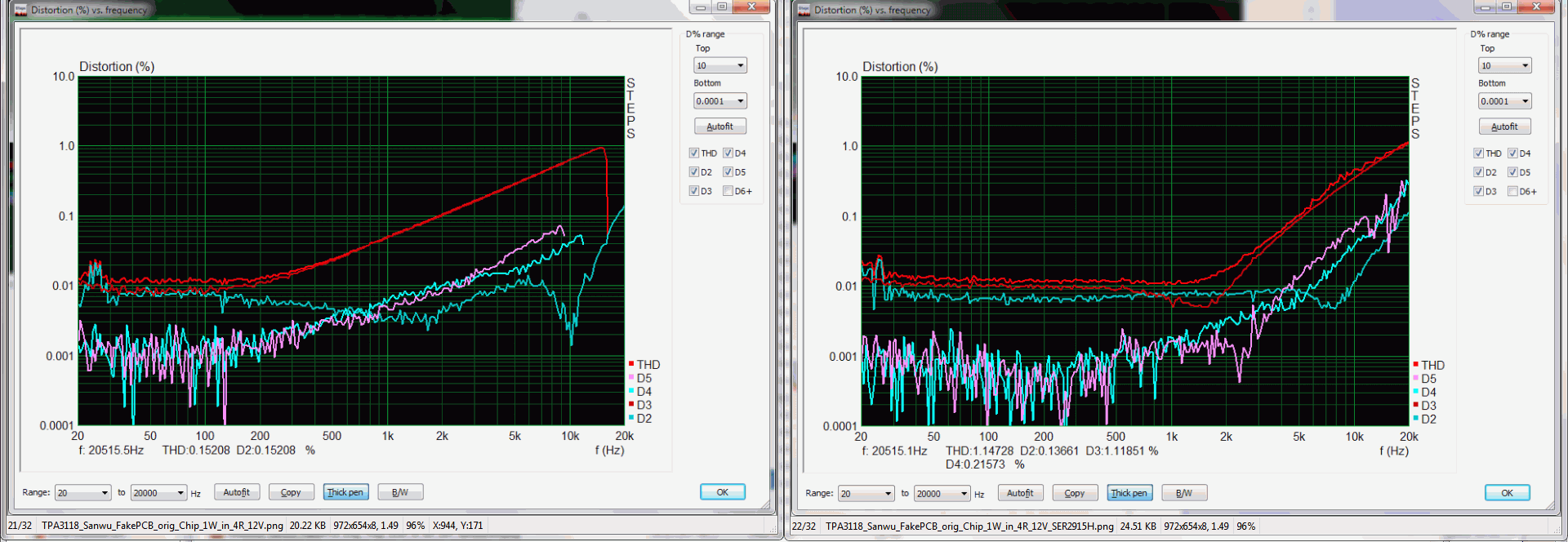Click THD:0.15208 readout under left graph
Screen dimensions: 1568x542
[x=196, y=450]
